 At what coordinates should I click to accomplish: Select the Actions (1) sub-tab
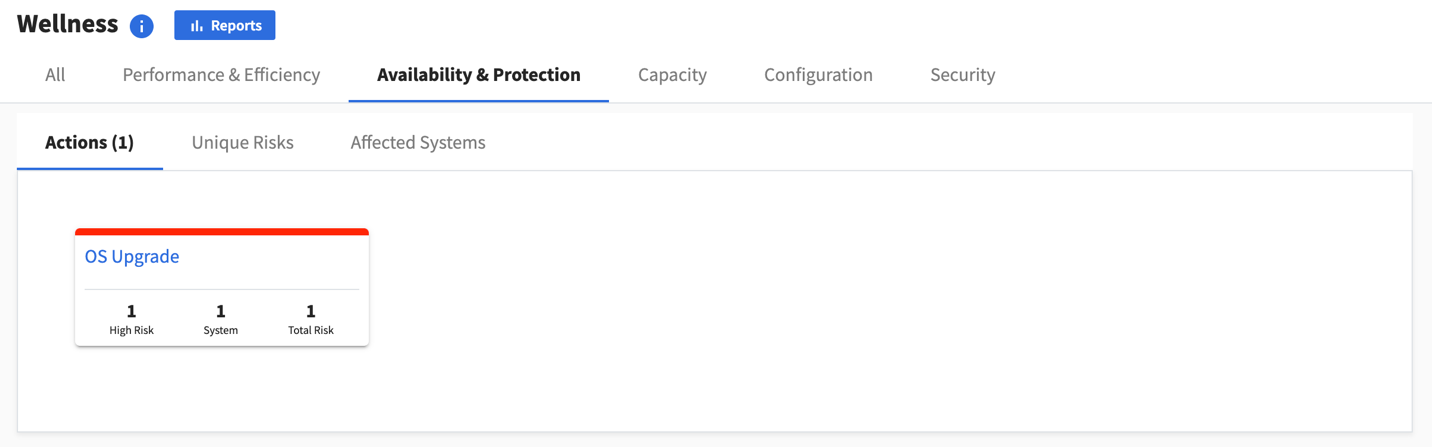tap(90, 142)
